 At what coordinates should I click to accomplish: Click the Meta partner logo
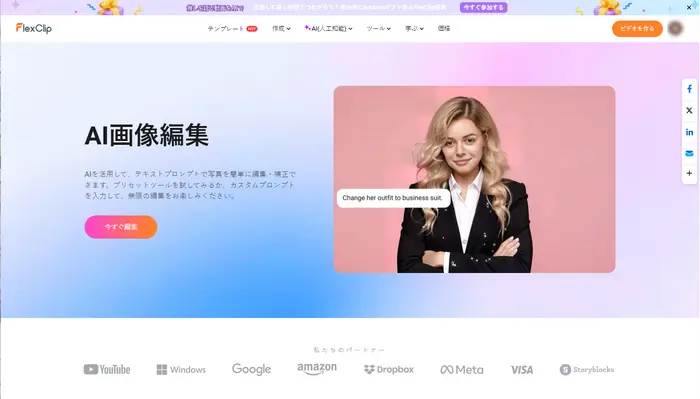point(462,370)
